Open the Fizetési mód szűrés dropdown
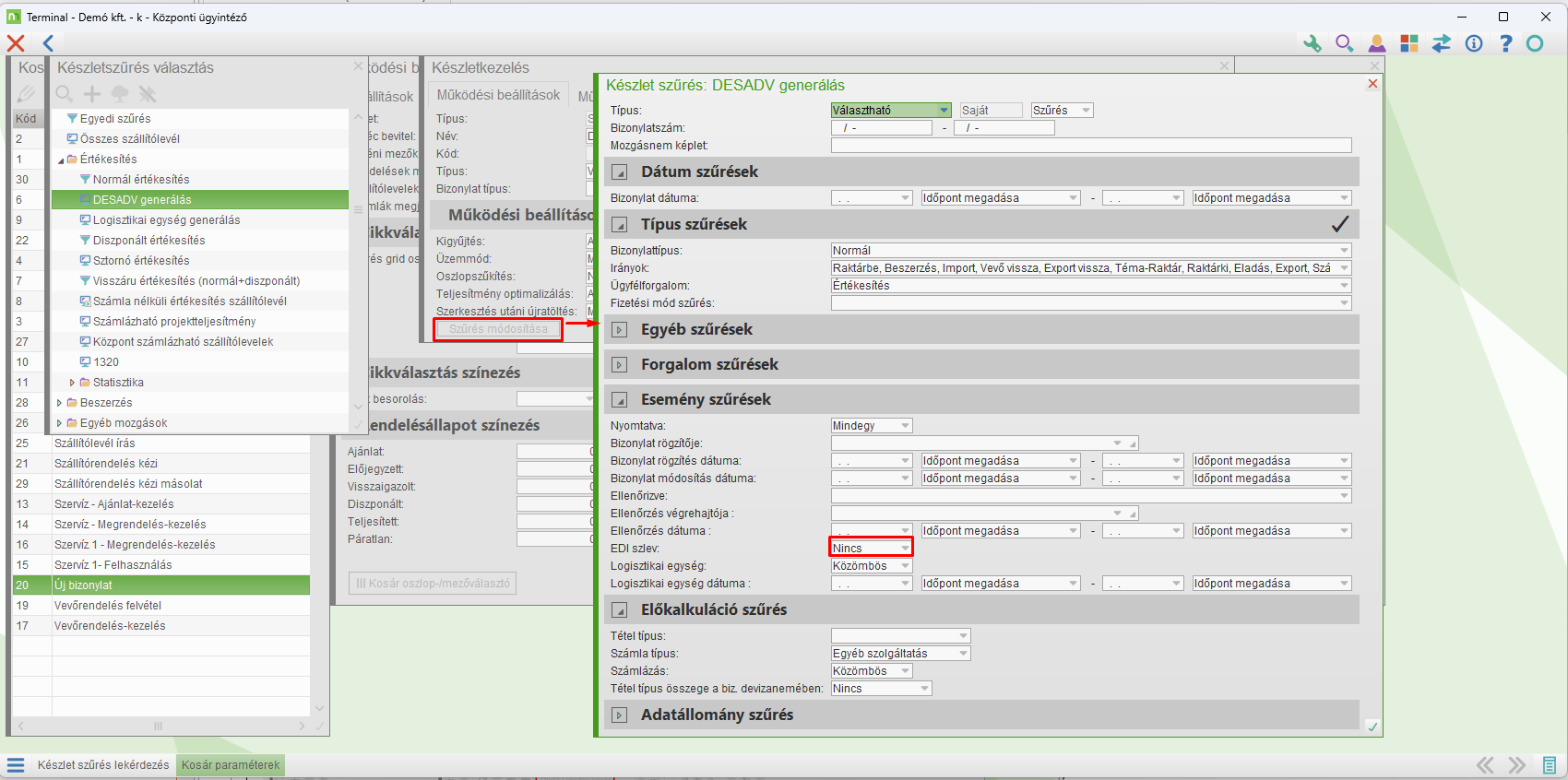1568x780 pixels. click(x=1345, y=303)
